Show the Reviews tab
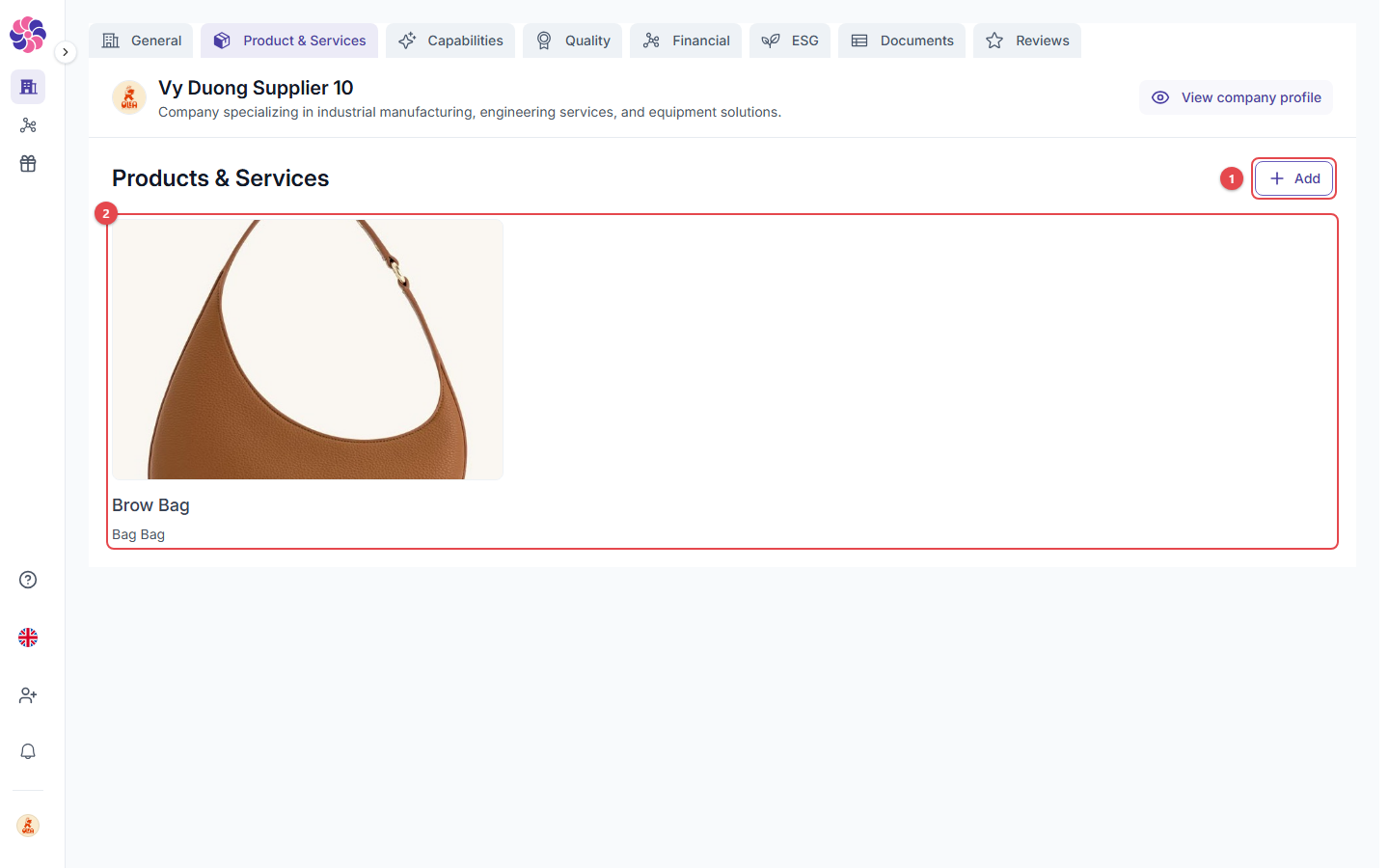 [x=1027, y=41]
